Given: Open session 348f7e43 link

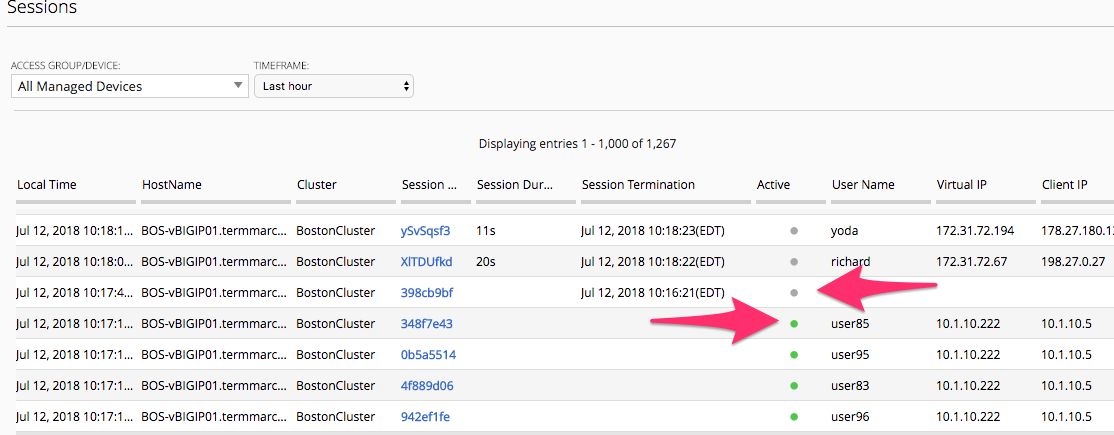Looking at the screenshot, I should click(x=427, y=323).
